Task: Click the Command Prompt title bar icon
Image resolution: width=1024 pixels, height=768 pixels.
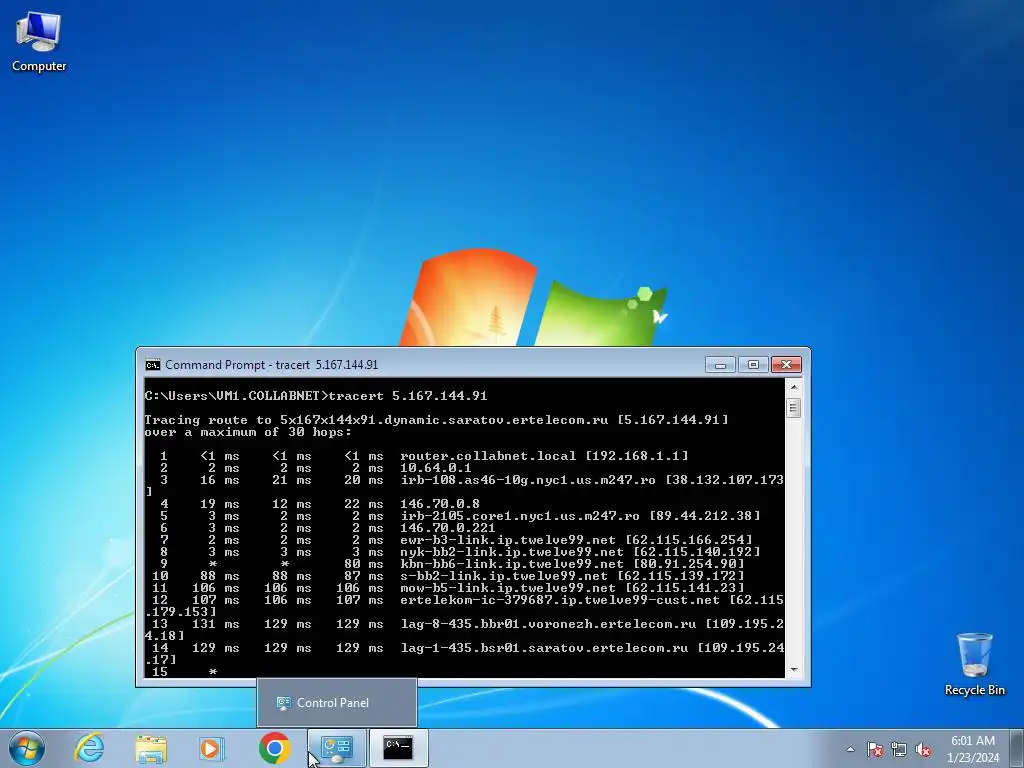Action: tap(153, 364)
